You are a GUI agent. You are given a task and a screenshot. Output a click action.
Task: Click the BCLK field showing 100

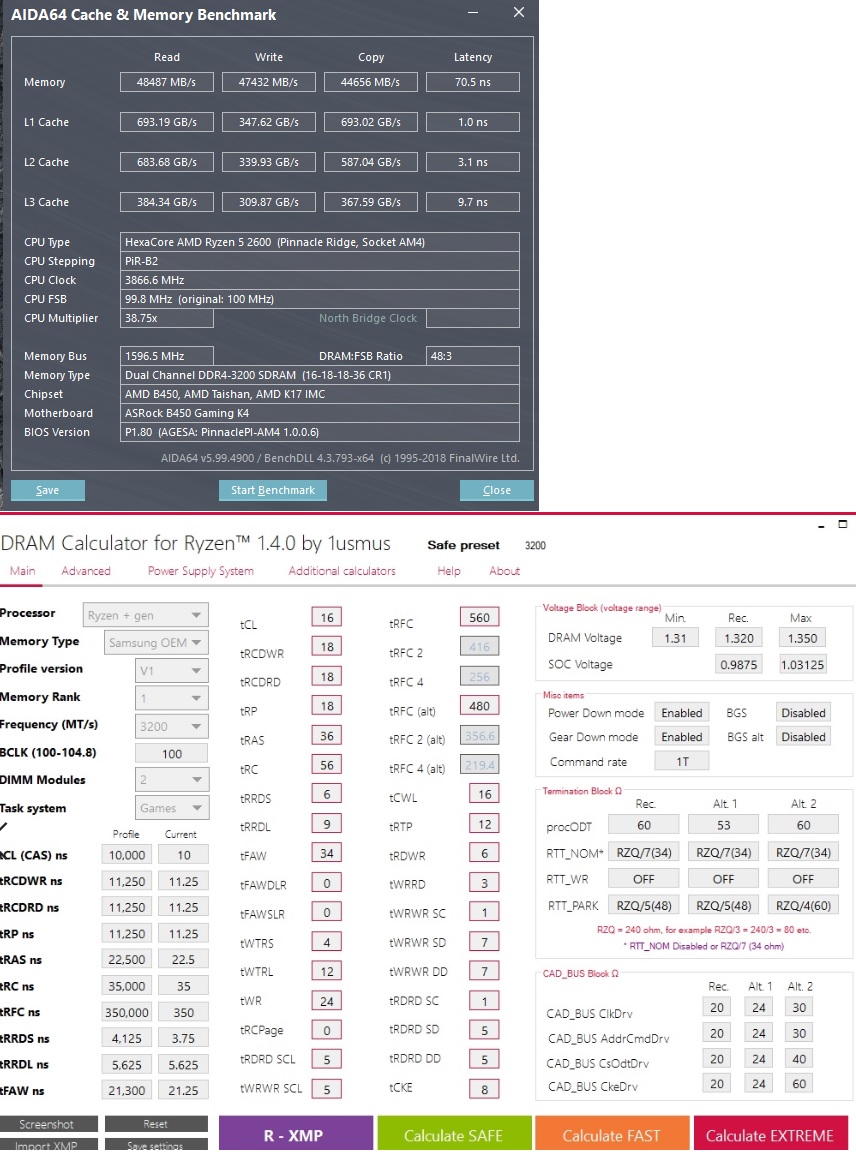click(171, 754)
